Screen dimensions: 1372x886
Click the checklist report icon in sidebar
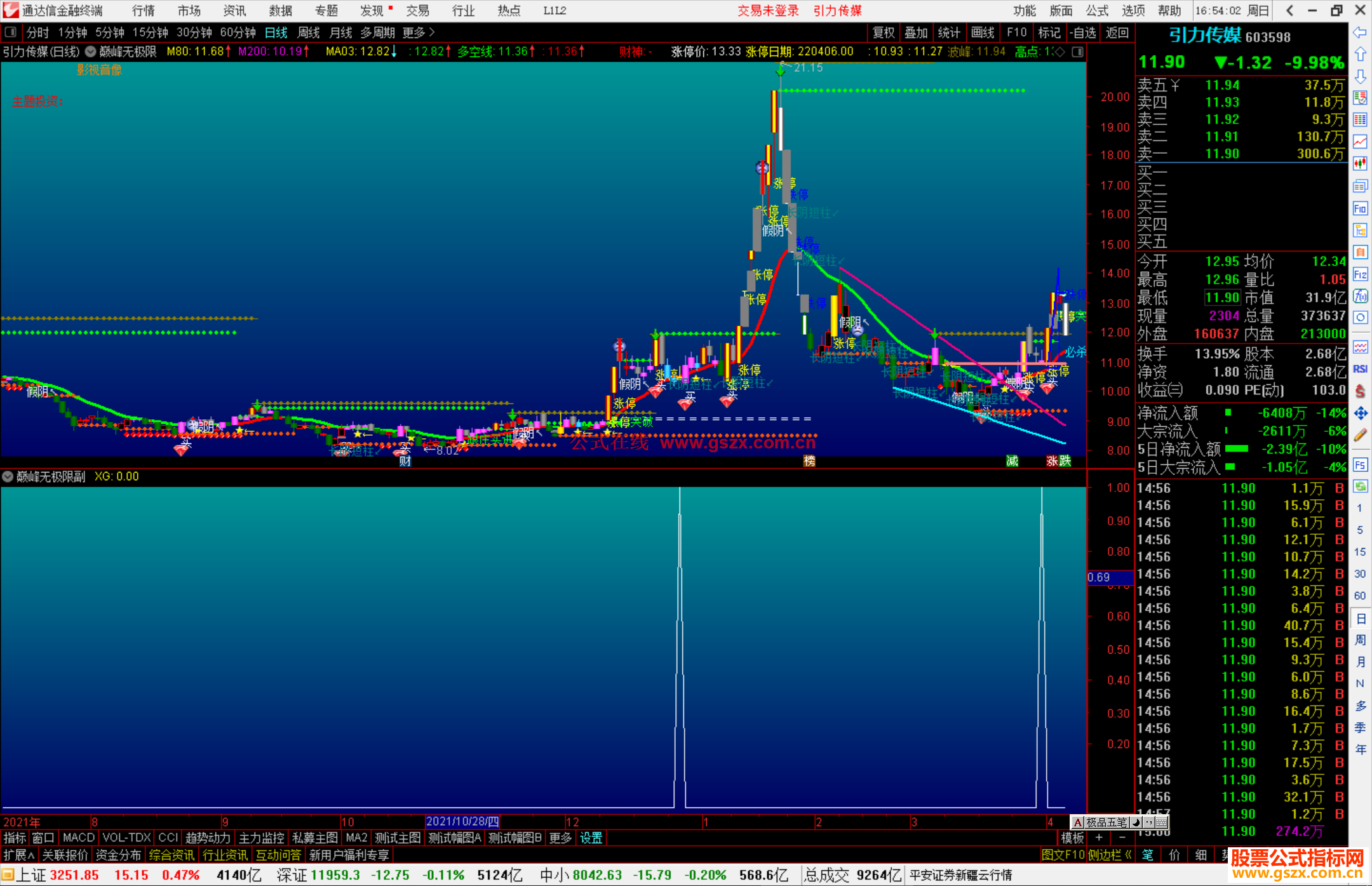point(1360,98)
